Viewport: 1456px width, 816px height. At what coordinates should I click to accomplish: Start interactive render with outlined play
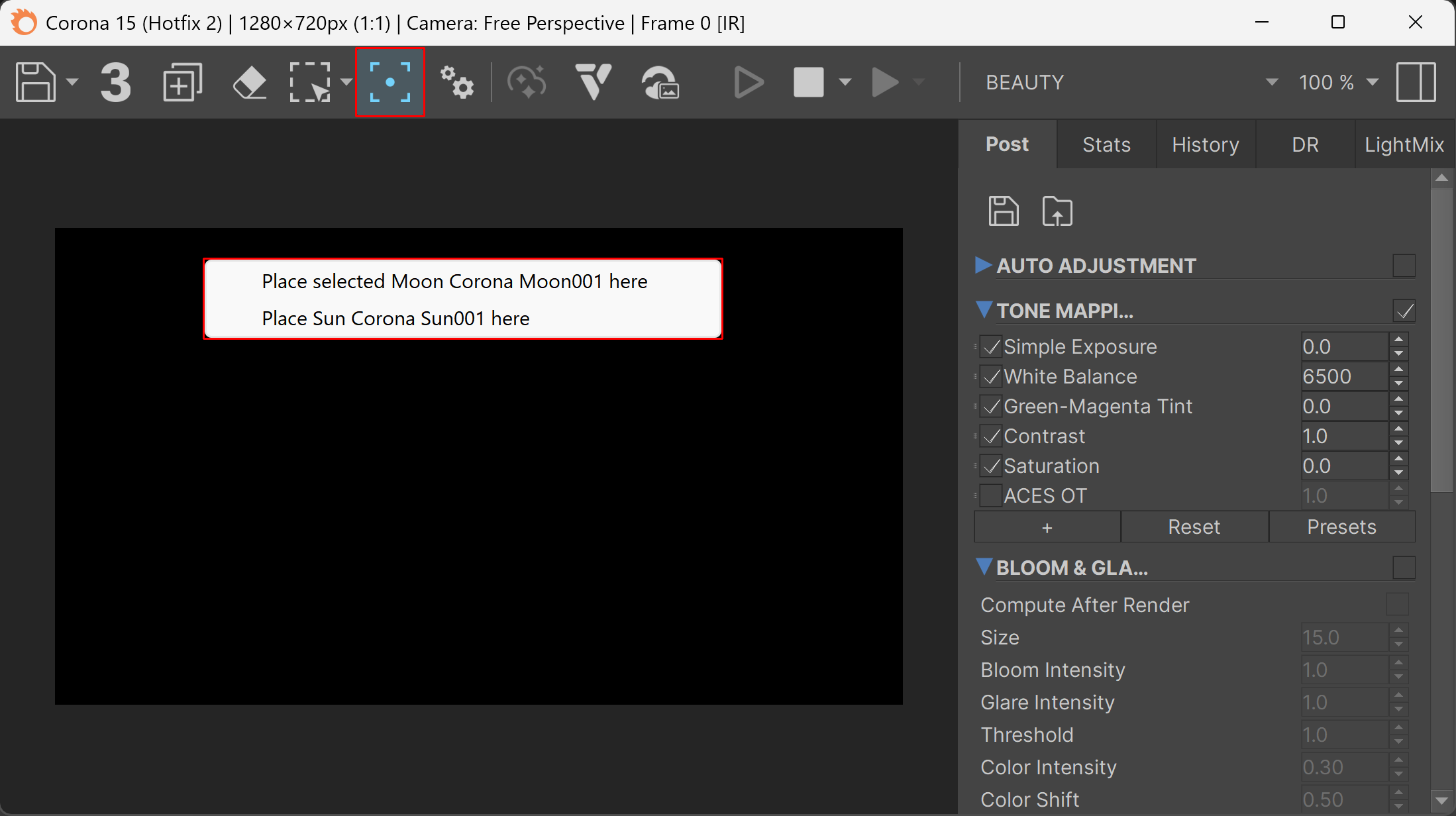click(749, 82)
